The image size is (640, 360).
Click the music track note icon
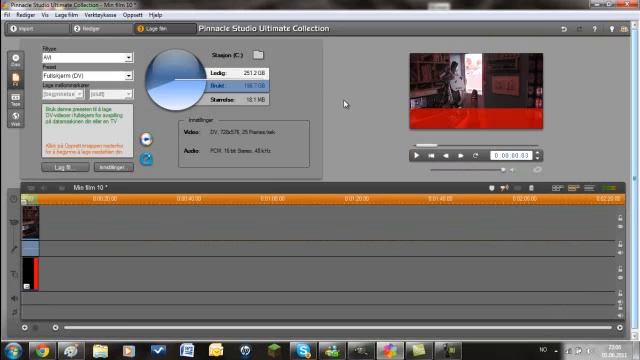pos(14,312)
